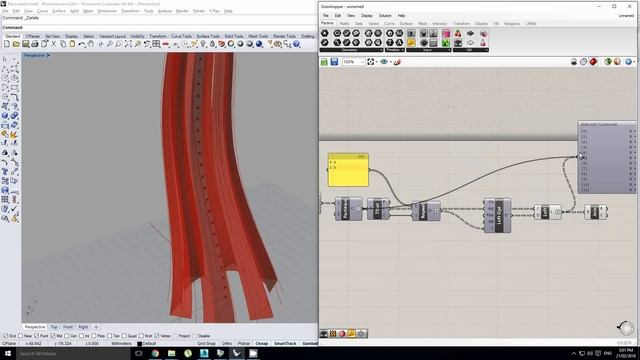The image size is (640, 360).
Task: Switch to the Top viewport tab
Action: (x=54, y=327)
